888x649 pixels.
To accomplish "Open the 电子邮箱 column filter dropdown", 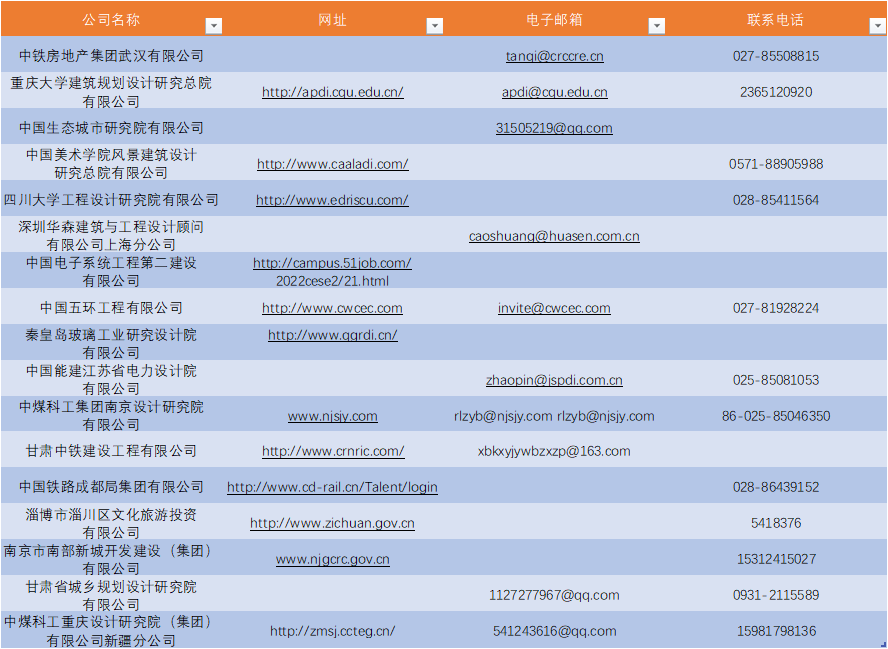I will 656,26.
